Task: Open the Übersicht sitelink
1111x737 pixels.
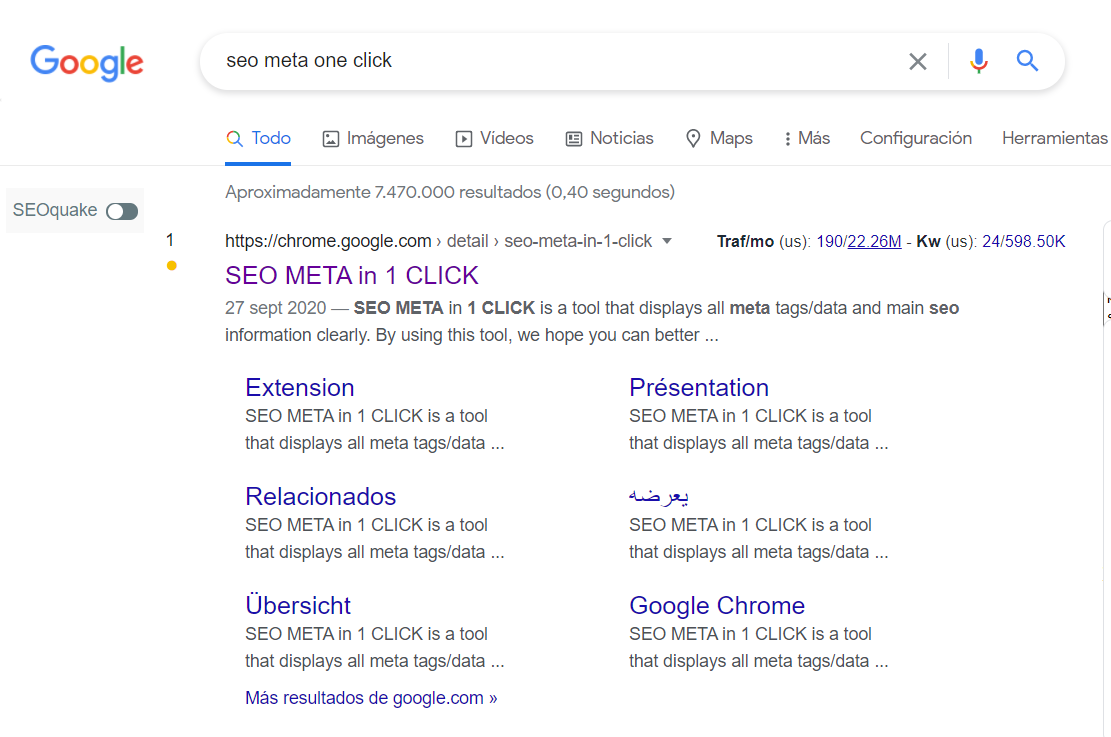Action: click(298, 605)
